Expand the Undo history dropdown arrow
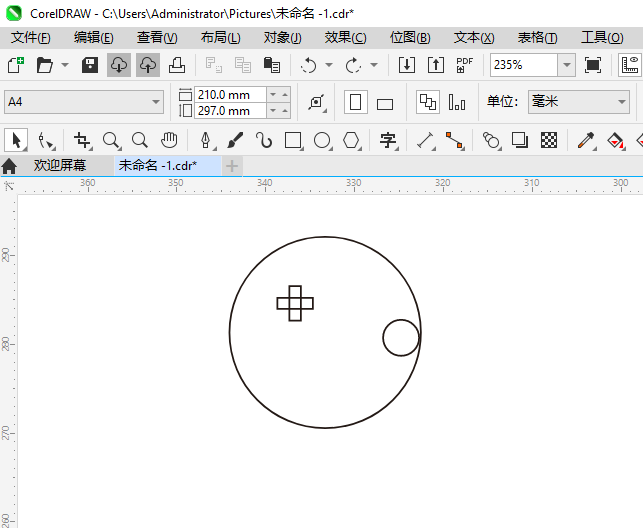The width and height of the screenshot is (643, 528). 329,65
